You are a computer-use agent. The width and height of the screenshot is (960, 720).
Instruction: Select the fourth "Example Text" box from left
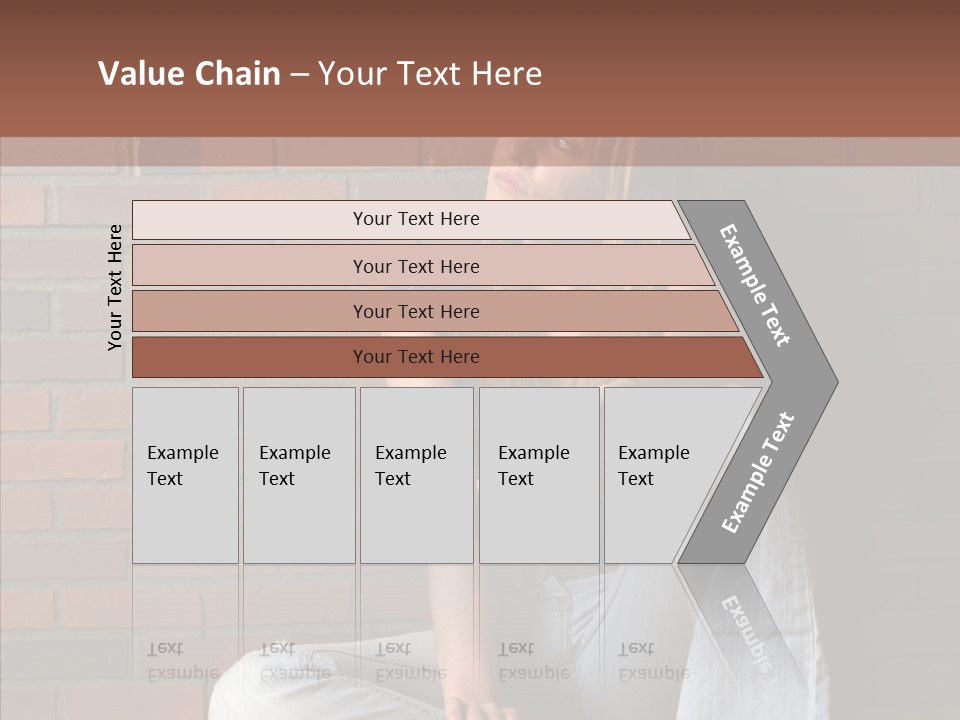(x=538, y=475)
